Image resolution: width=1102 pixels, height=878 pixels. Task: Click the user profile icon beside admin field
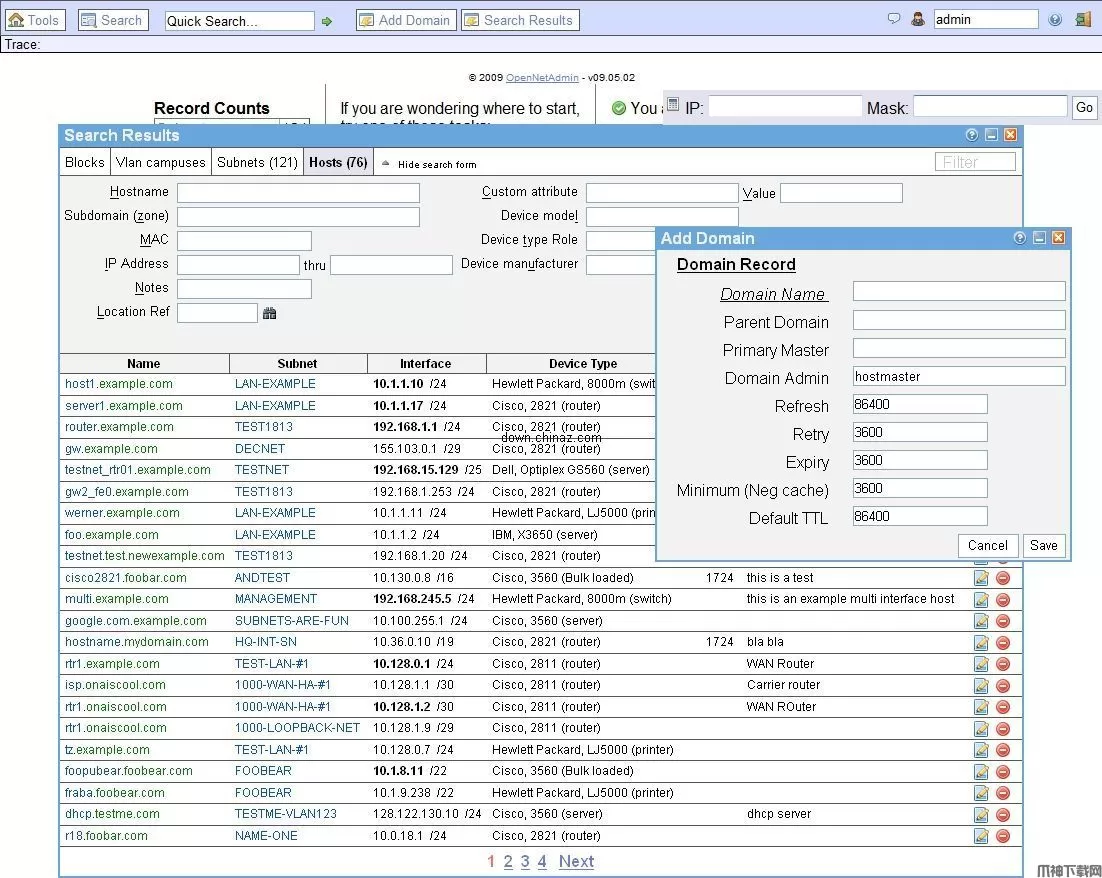click(918, 19)
